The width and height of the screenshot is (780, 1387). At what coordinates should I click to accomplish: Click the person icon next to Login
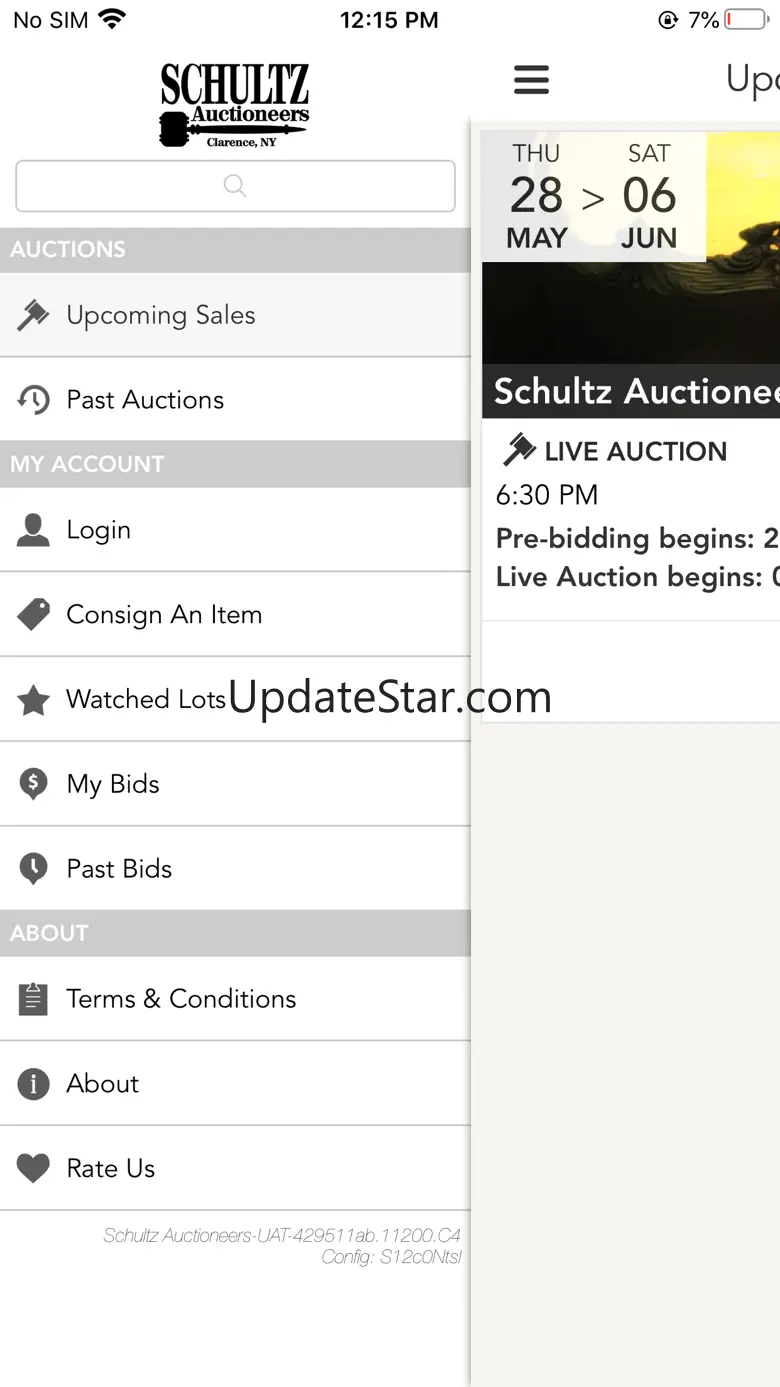pyautogui.click(x=33, y=530)
